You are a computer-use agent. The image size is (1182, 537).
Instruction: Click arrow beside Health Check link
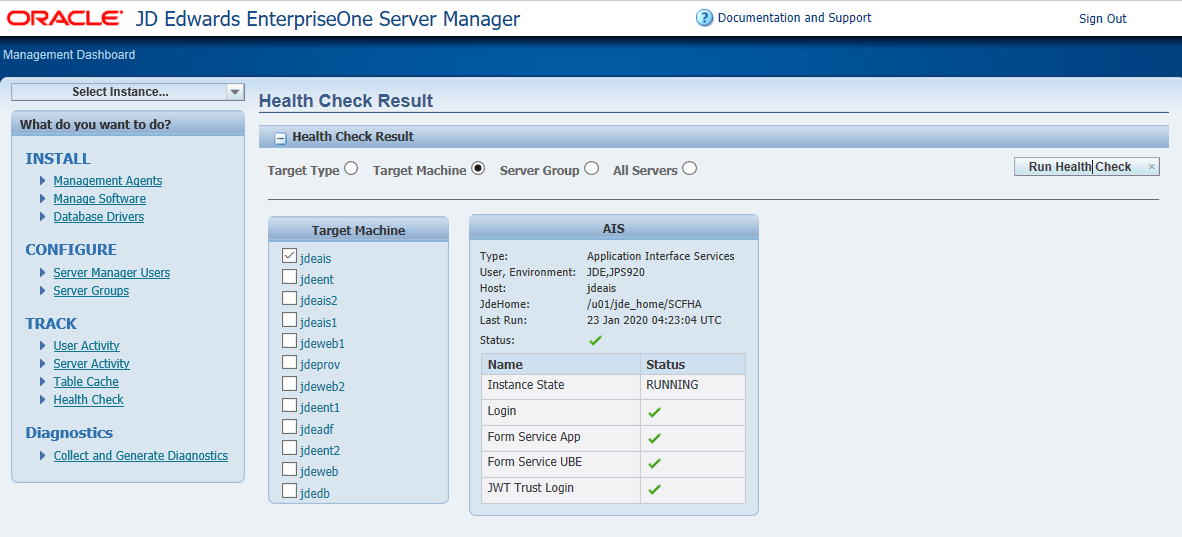pos(42,400)
